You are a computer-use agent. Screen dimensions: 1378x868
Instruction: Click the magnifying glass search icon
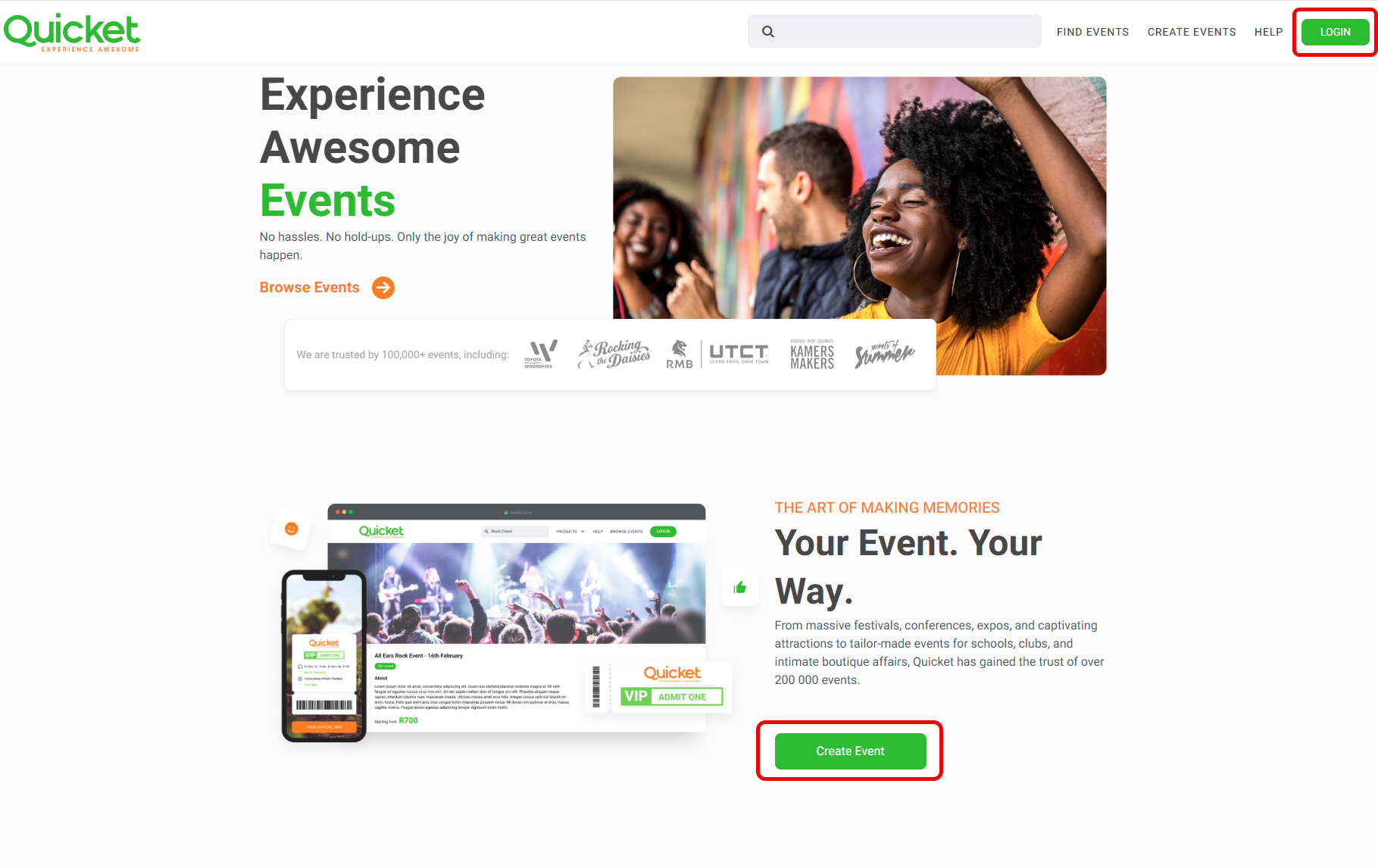(x=768, y=32)
